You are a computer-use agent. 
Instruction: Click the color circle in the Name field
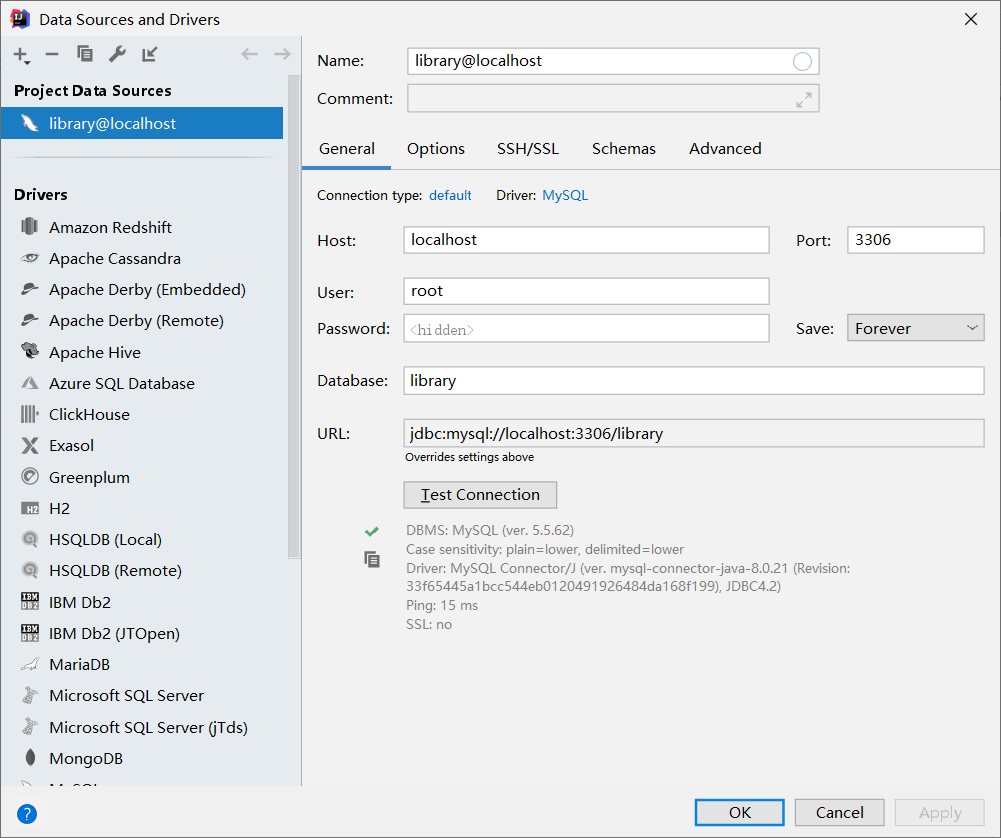[802, 61]
